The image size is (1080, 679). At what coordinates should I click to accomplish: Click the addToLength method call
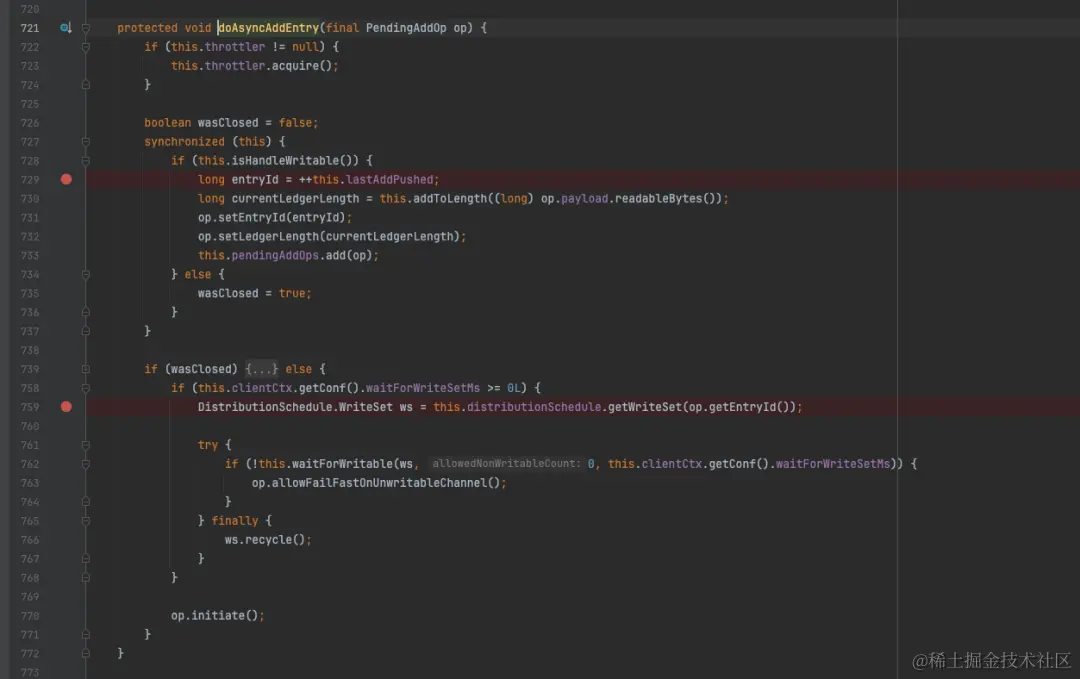[x=450, y=198]
